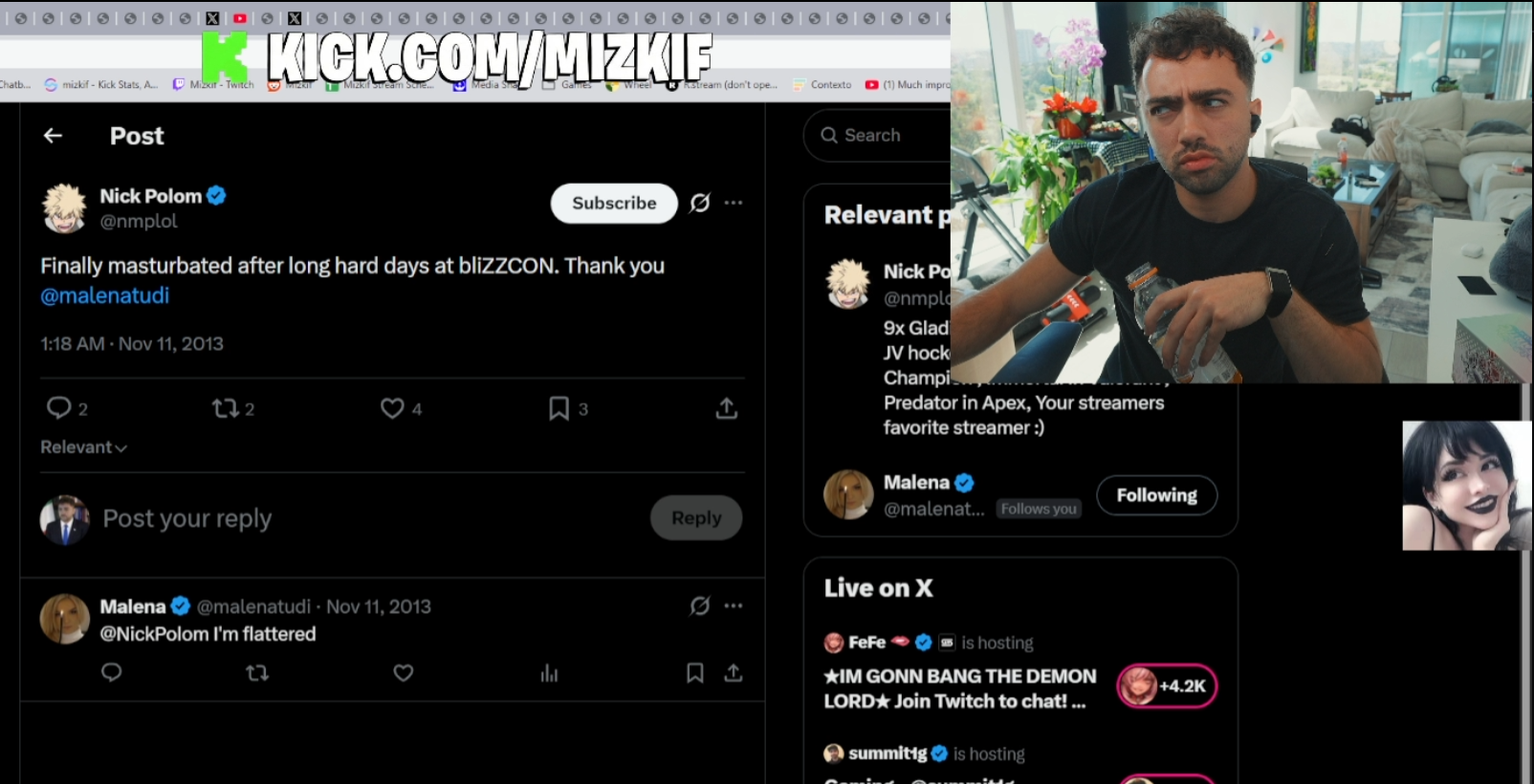
Task: Repost the Nick Polom post
Action: (226, 408)
